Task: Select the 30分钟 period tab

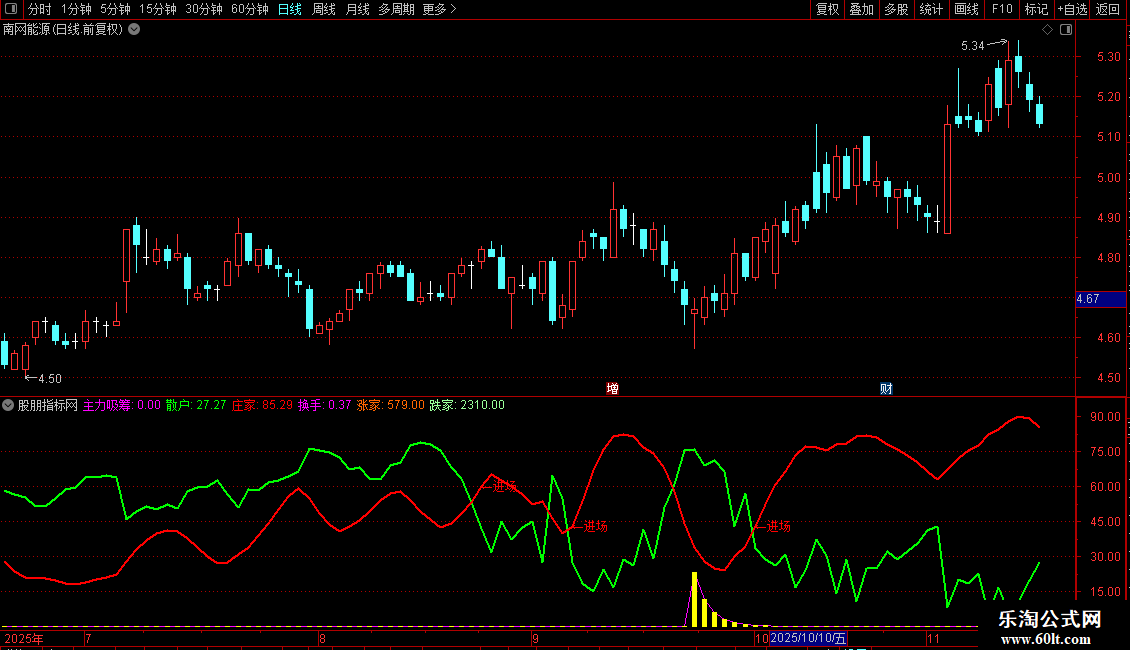Action: (x=204, y=9)
